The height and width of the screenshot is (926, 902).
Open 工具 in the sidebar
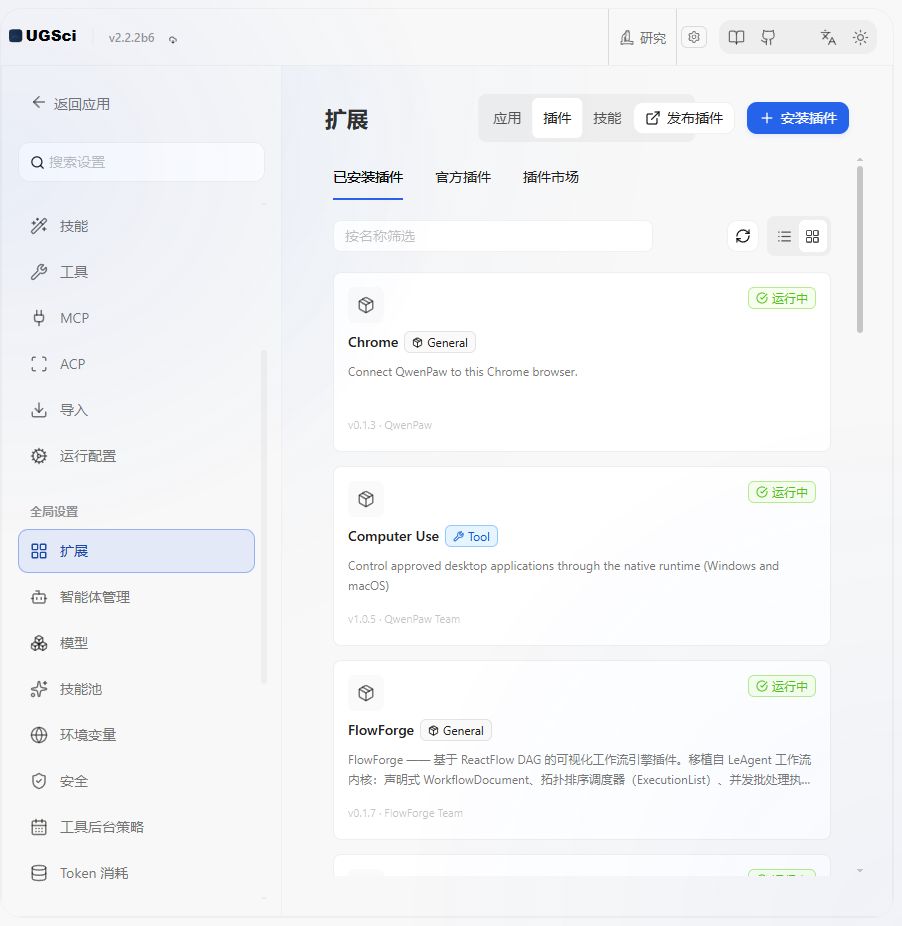(136, 272)
